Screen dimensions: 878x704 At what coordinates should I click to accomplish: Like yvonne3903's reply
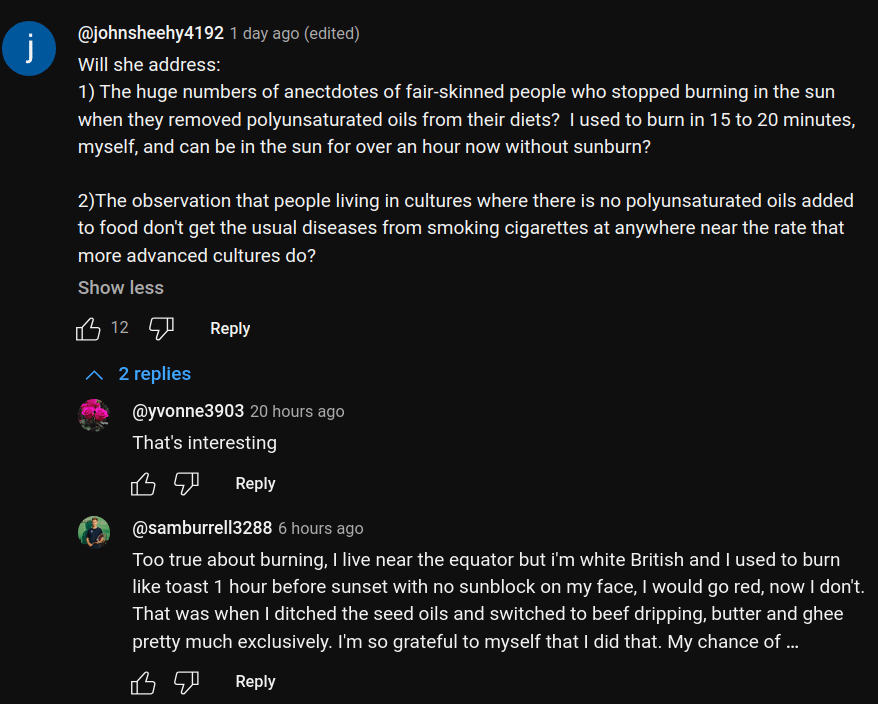144,484
